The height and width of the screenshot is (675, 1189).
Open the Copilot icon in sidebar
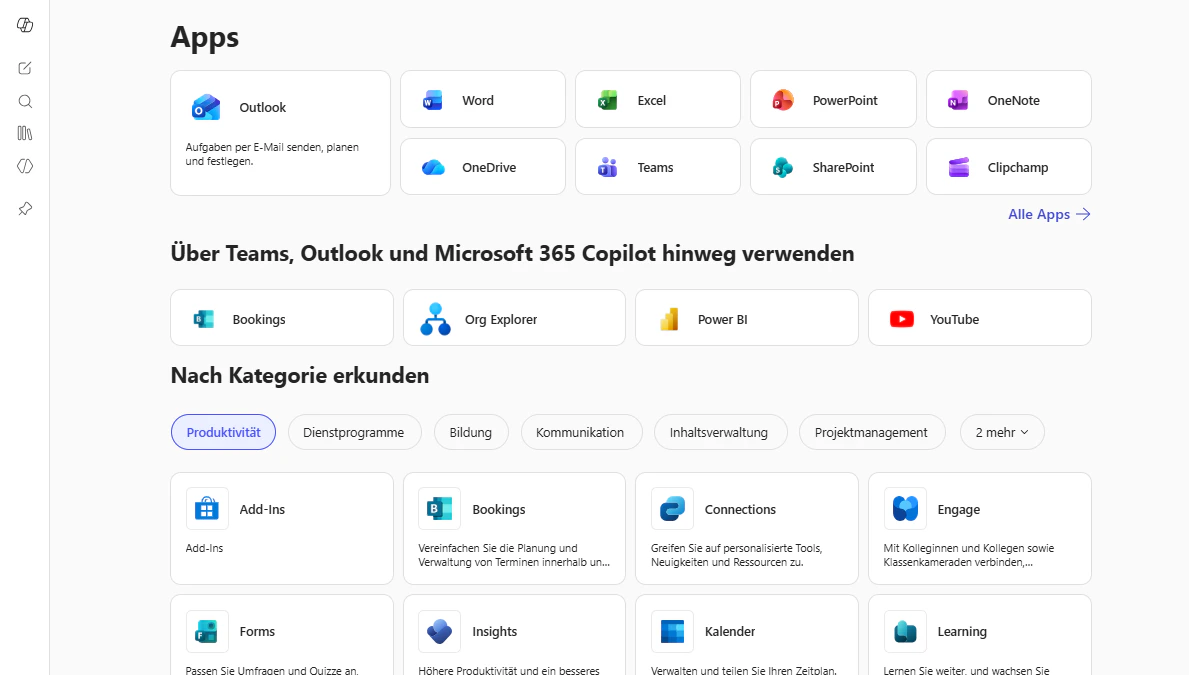25,25
